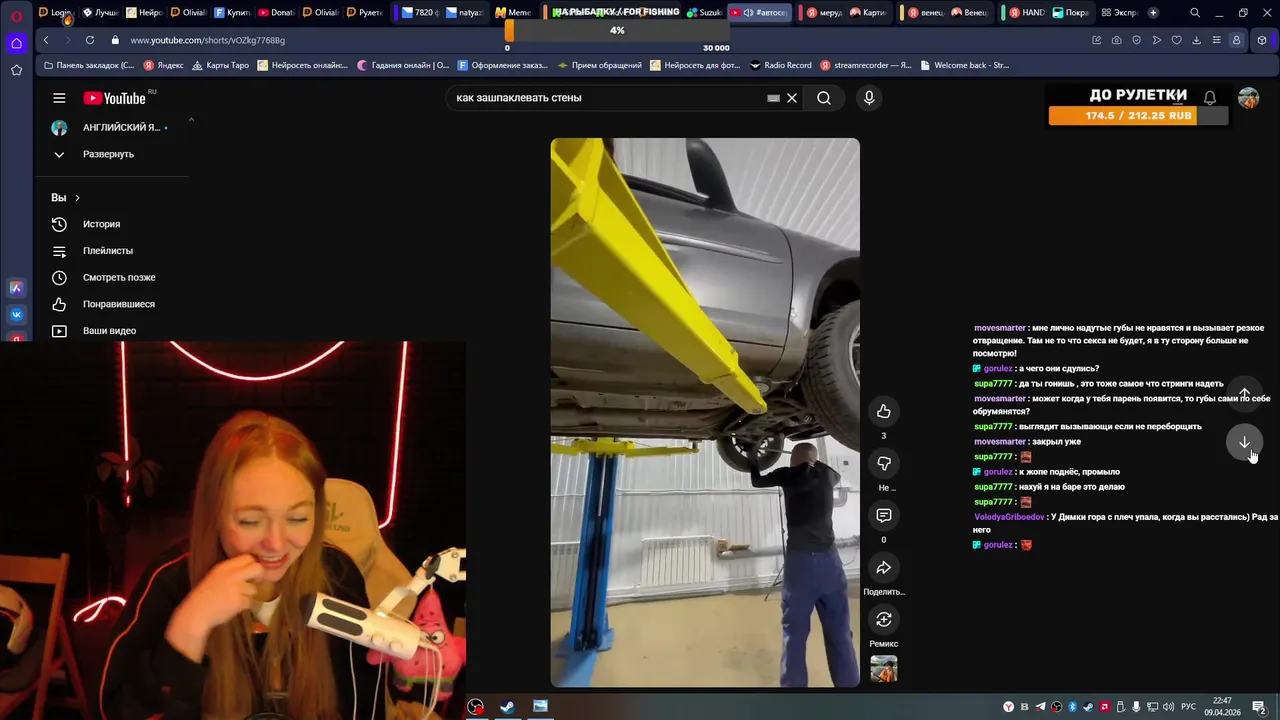Open the player send arrow toolbar icon
This screenshot has width=1280, height=720.
(1156, 40)
